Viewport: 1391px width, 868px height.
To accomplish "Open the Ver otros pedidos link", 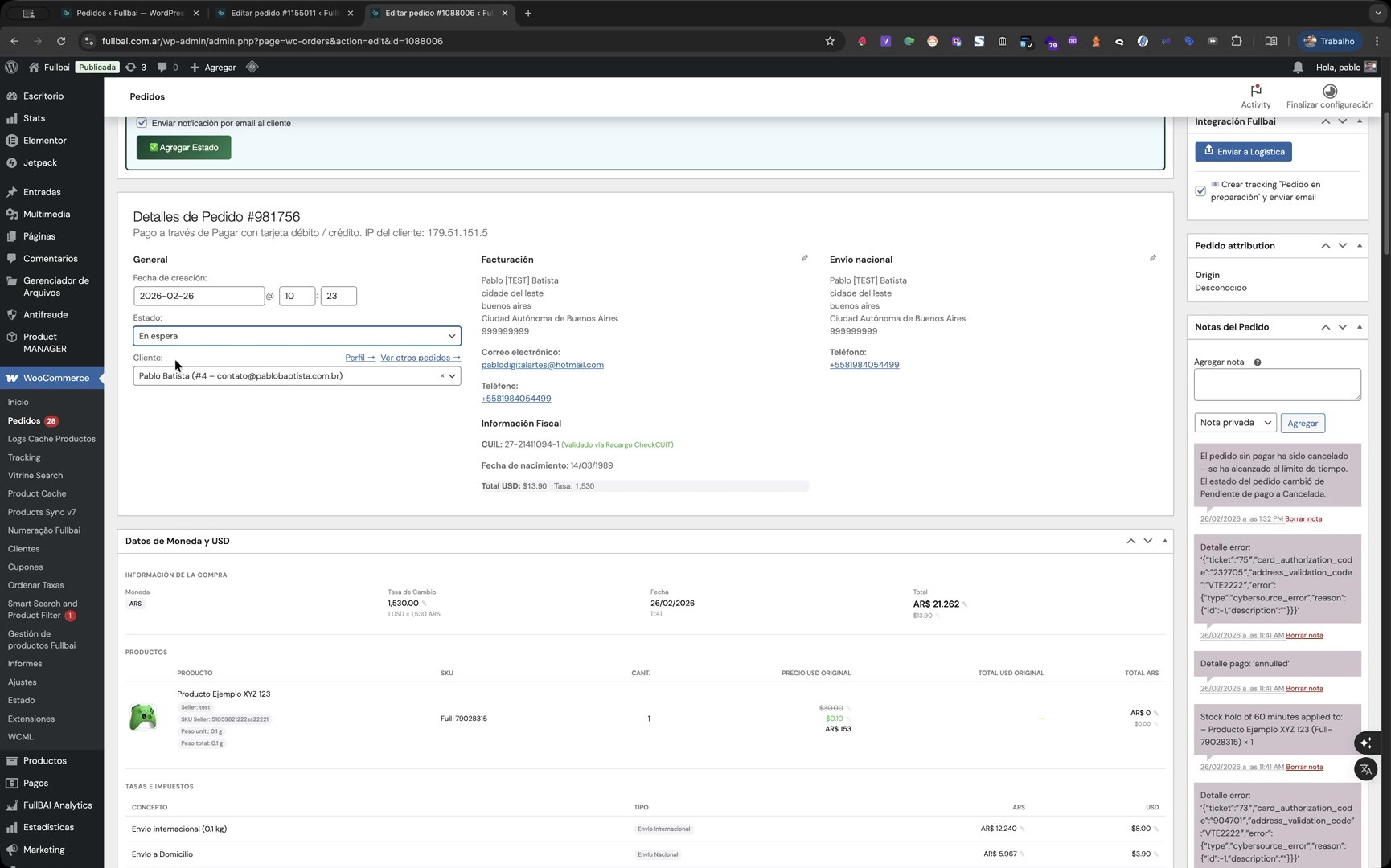I will point(420,358).
